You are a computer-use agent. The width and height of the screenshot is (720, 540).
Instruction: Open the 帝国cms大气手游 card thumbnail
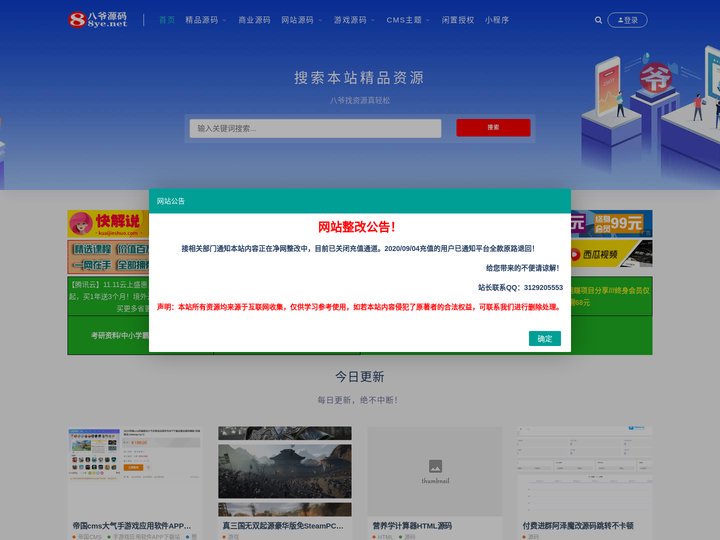(x=134, y=471)
